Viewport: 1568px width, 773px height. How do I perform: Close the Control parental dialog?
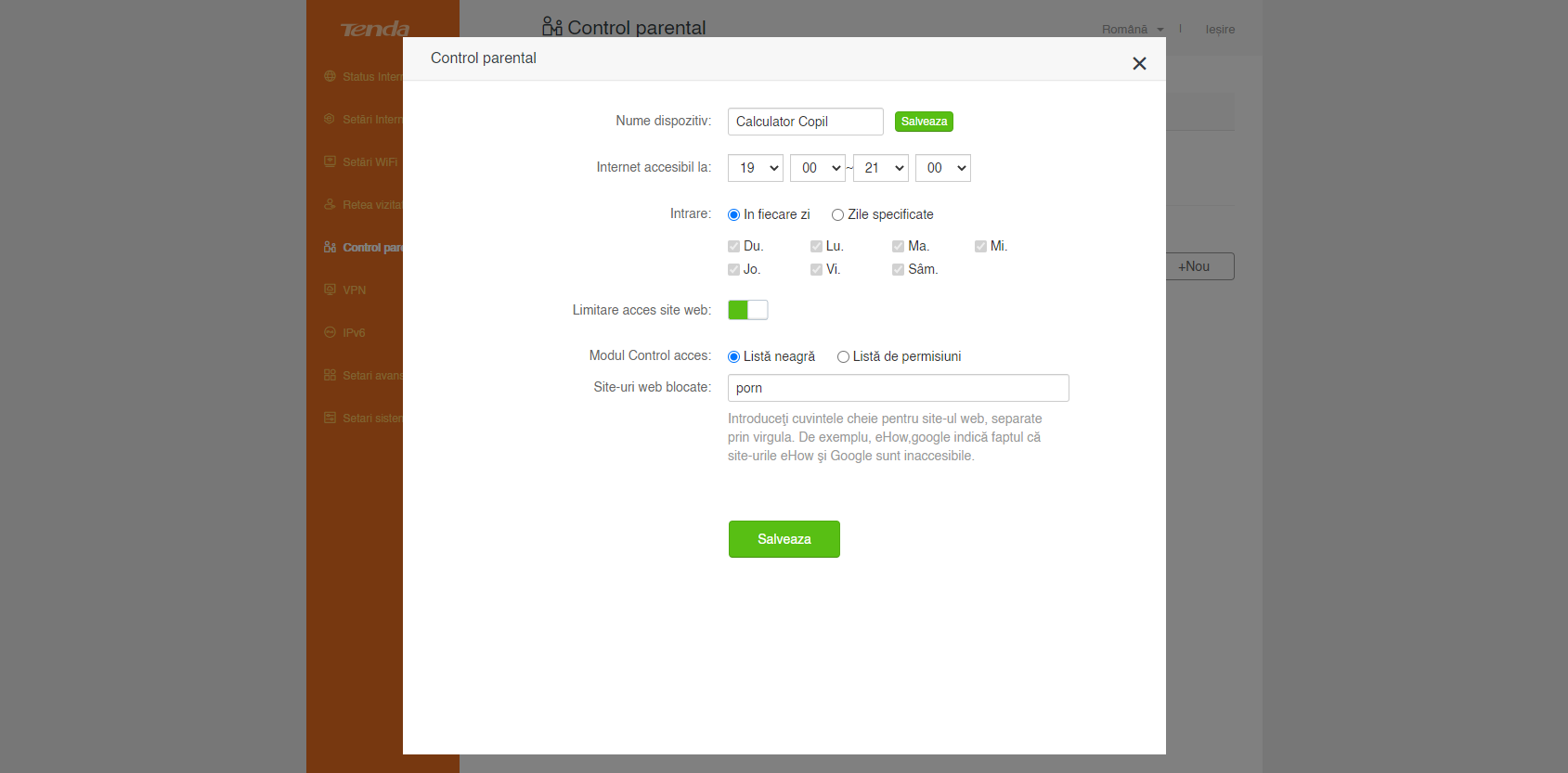[1139, 63]
